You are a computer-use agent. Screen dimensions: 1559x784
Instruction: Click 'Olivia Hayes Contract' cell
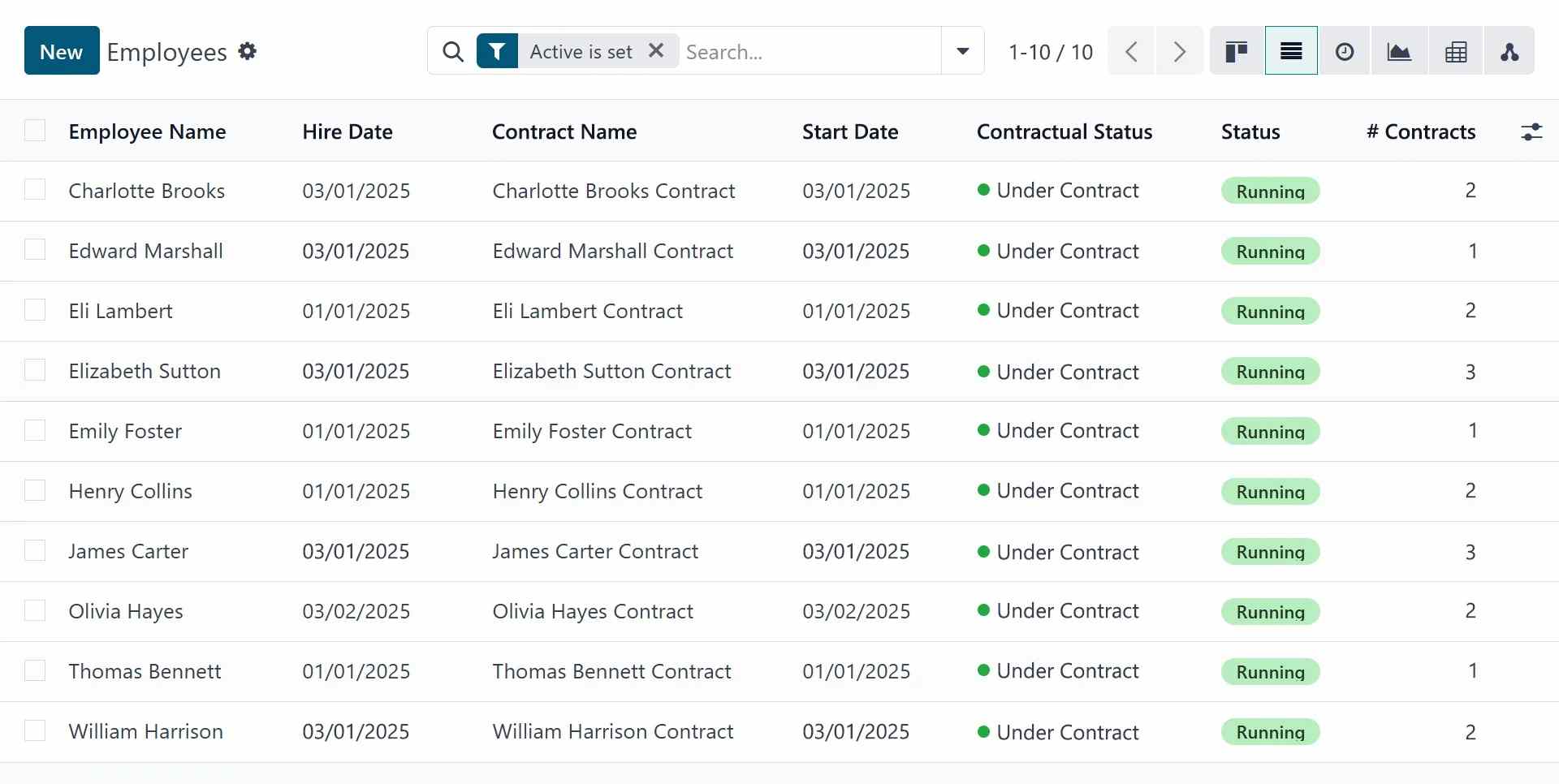click(593, 611)
